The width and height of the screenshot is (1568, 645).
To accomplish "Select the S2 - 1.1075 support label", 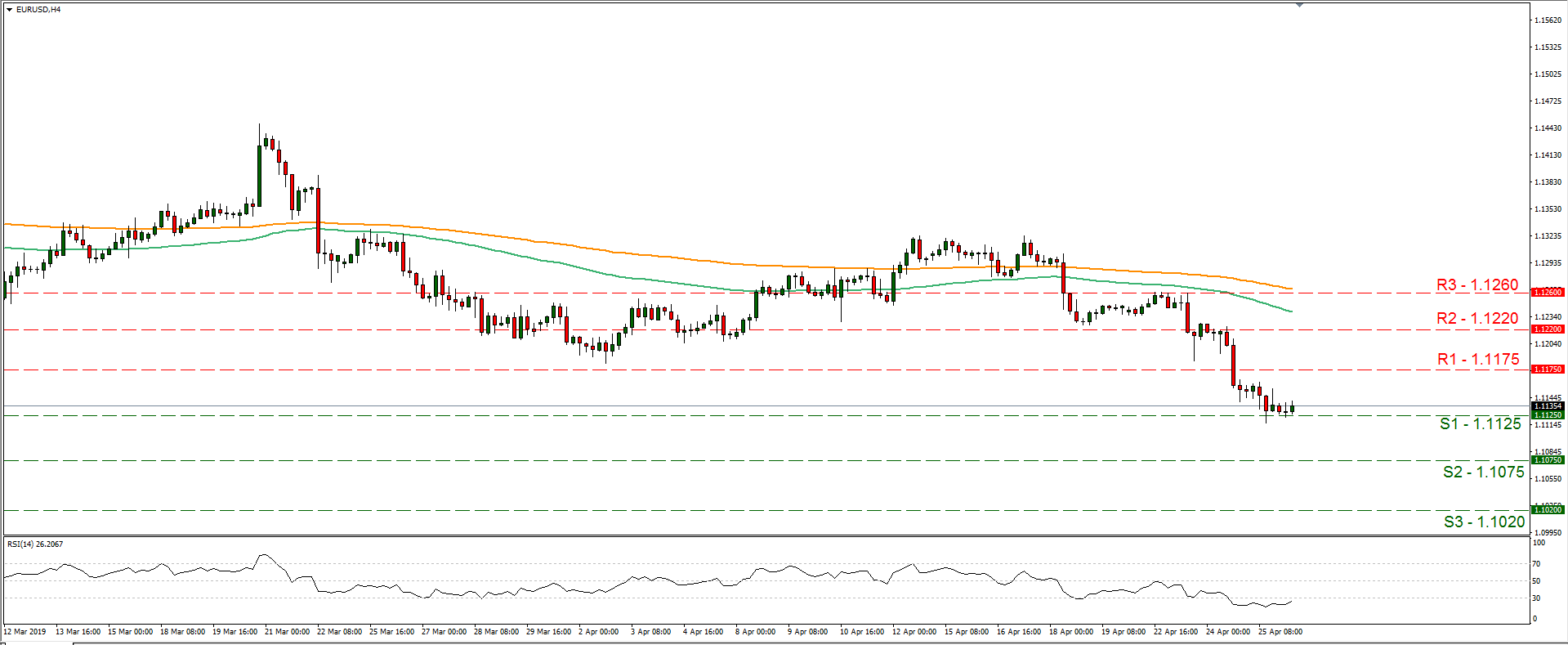I will pyautogui.click(x=1484, y=472).
